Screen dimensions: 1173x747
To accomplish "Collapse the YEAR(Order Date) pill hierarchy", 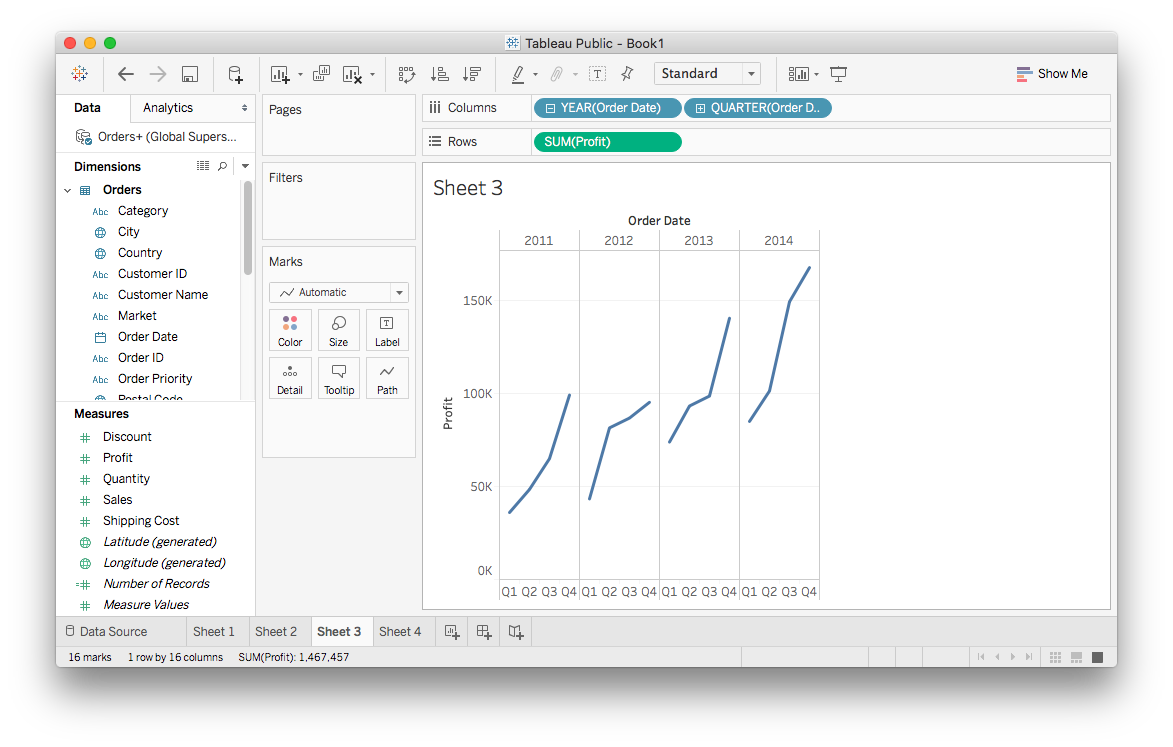I will [x=551, y=108].
